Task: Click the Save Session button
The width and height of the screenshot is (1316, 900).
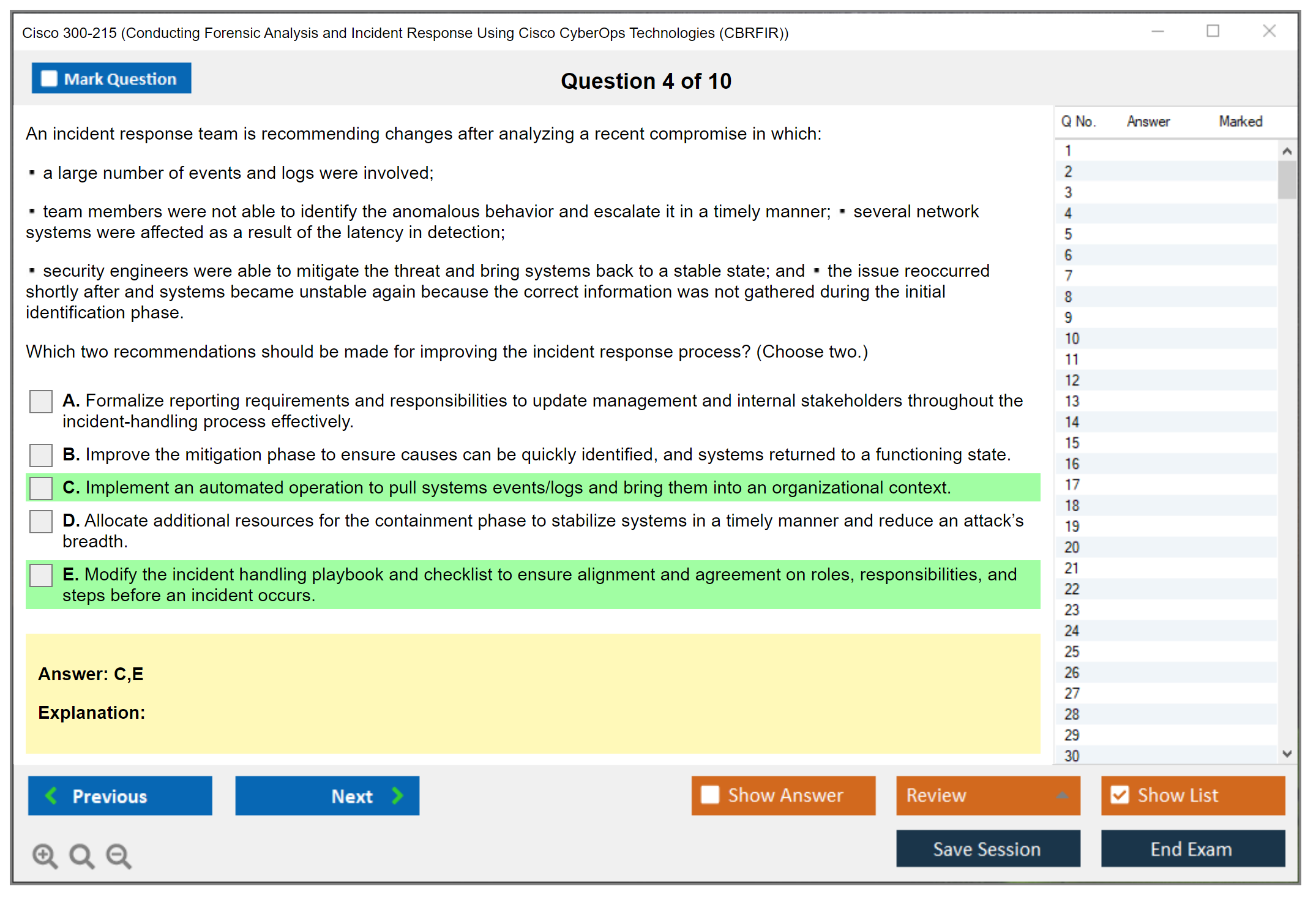Action: pyautogui.click(x=987, y=849)
